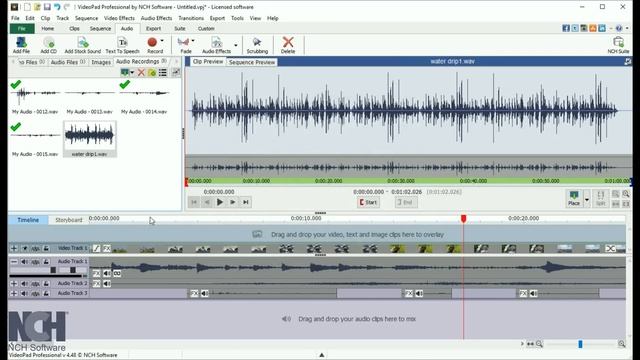Viewport: 640px width, 360px height.
Task: Click the red Delete toolbar icon
Action: pyautogui.click(x=288, y=45)
